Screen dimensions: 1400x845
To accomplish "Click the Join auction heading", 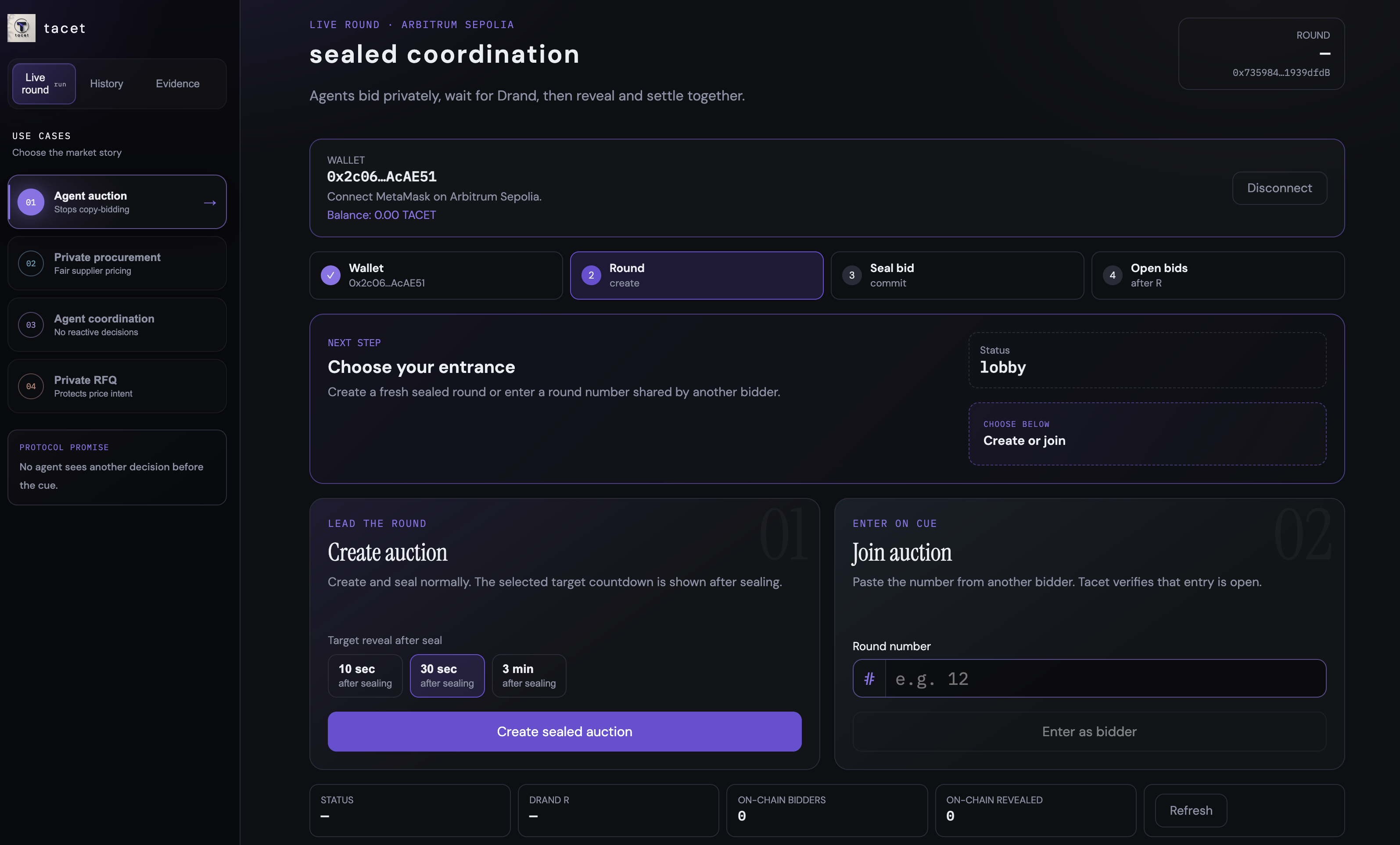I will pyautogui.click(x=902, y=552).
